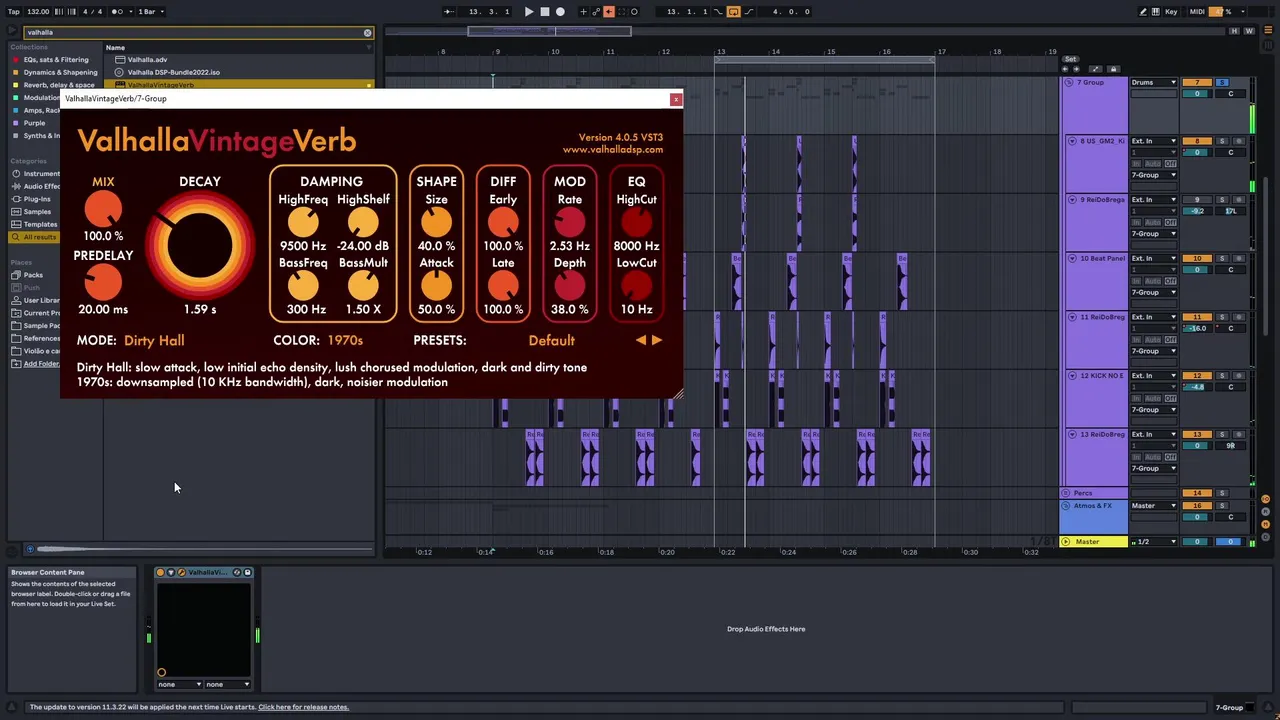Click the Tap tempo button

[14, 12]
